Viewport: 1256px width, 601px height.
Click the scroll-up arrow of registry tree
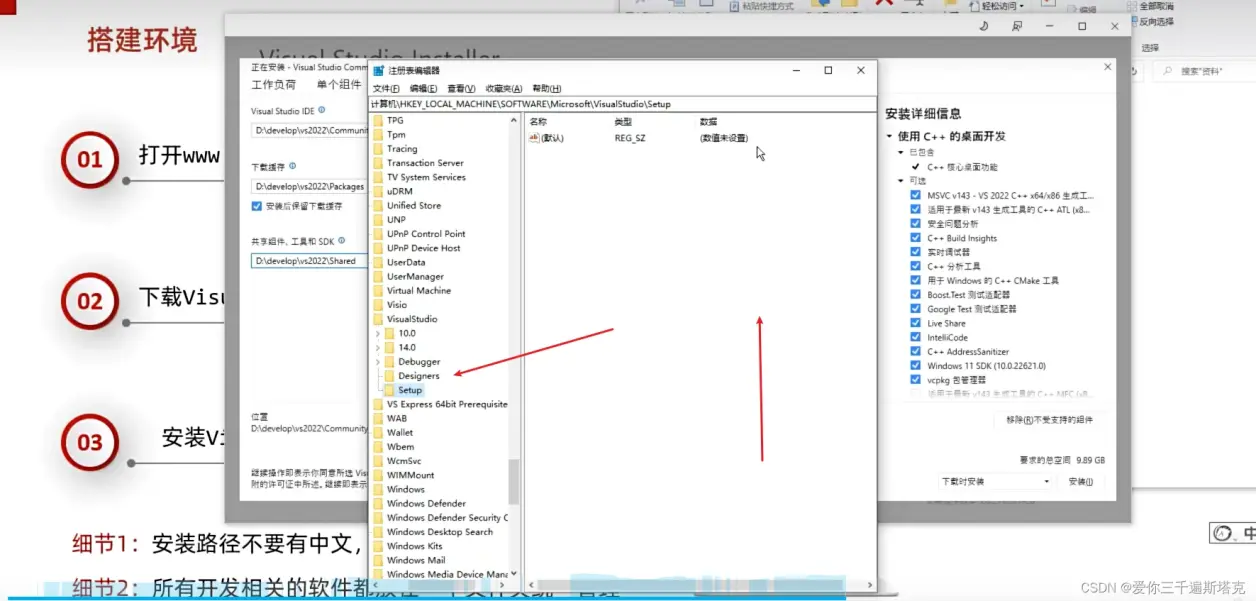(x=514, y=118)
